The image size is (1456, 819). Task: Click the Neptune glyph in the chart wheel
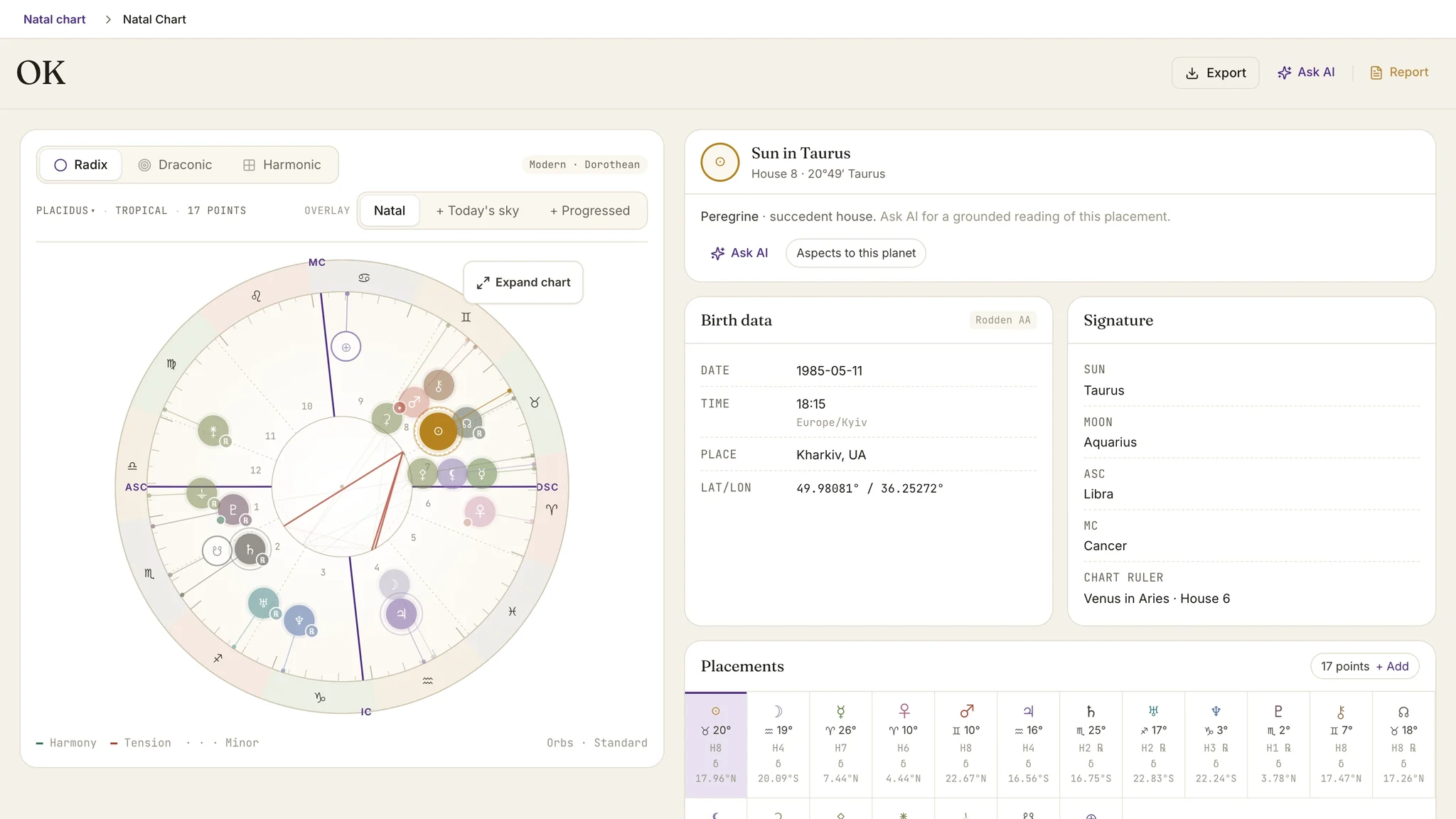(299, 621)
